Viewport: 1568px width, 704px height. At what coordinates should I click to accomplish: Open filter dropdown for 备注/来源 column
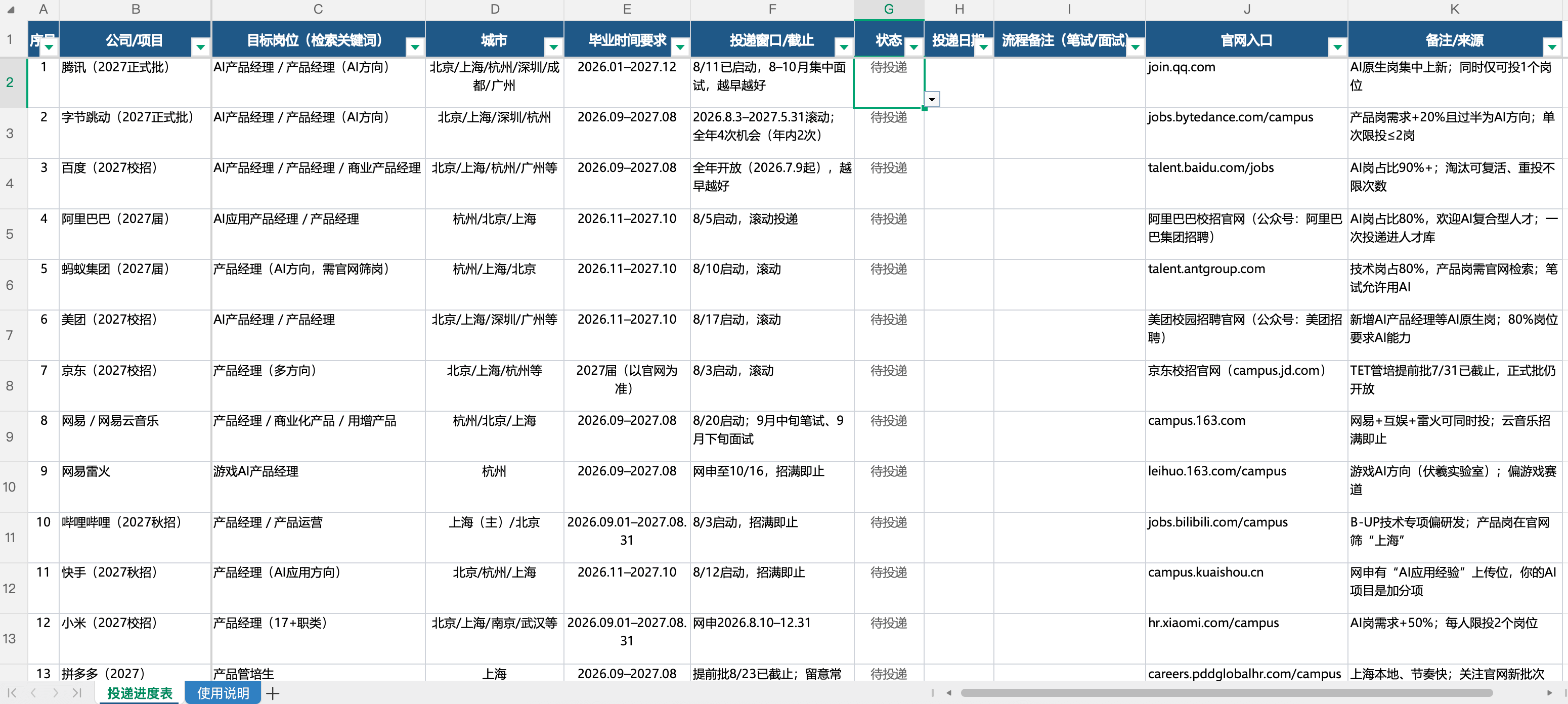[1552, 47]
